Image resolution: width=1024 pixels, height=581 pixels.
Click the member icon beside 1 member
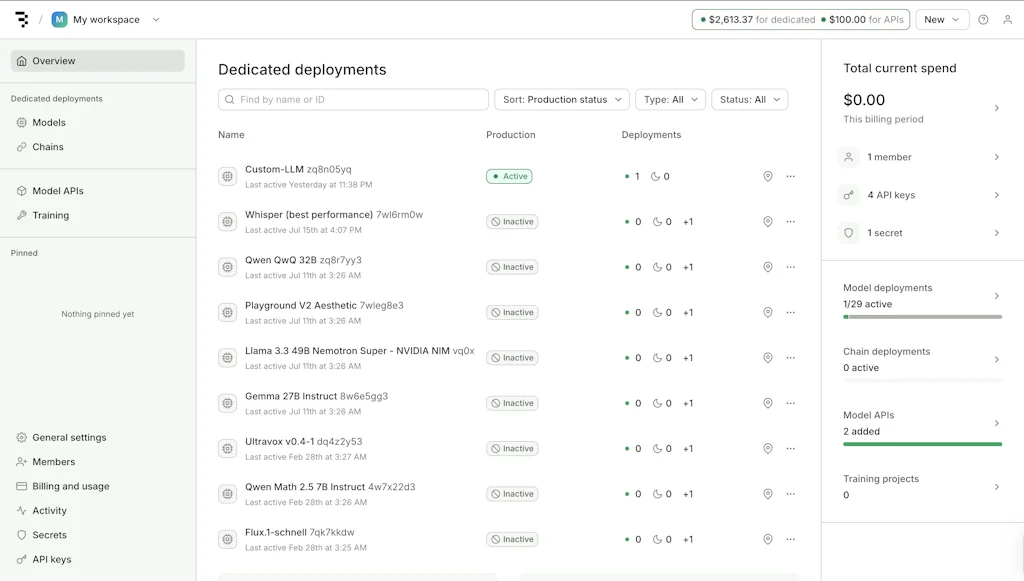point(848,156)
